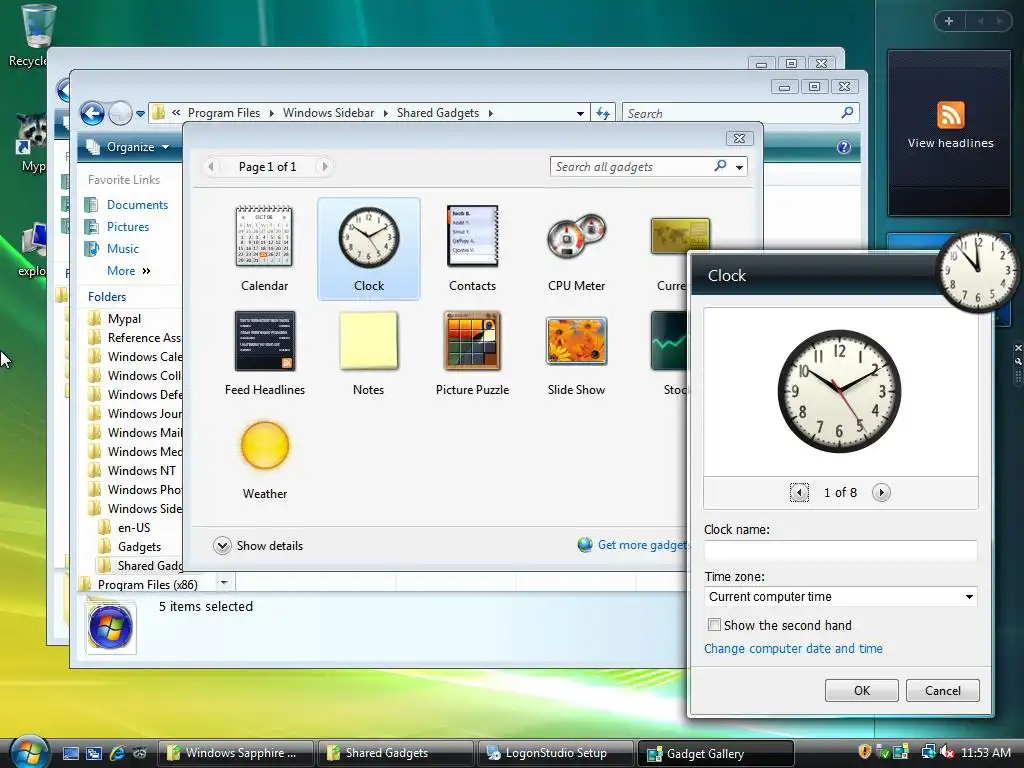The width and height of the screenshot is (1024, 768).
Task: Click the sidebar clock gadget
Action: click(x=977, y=270)
